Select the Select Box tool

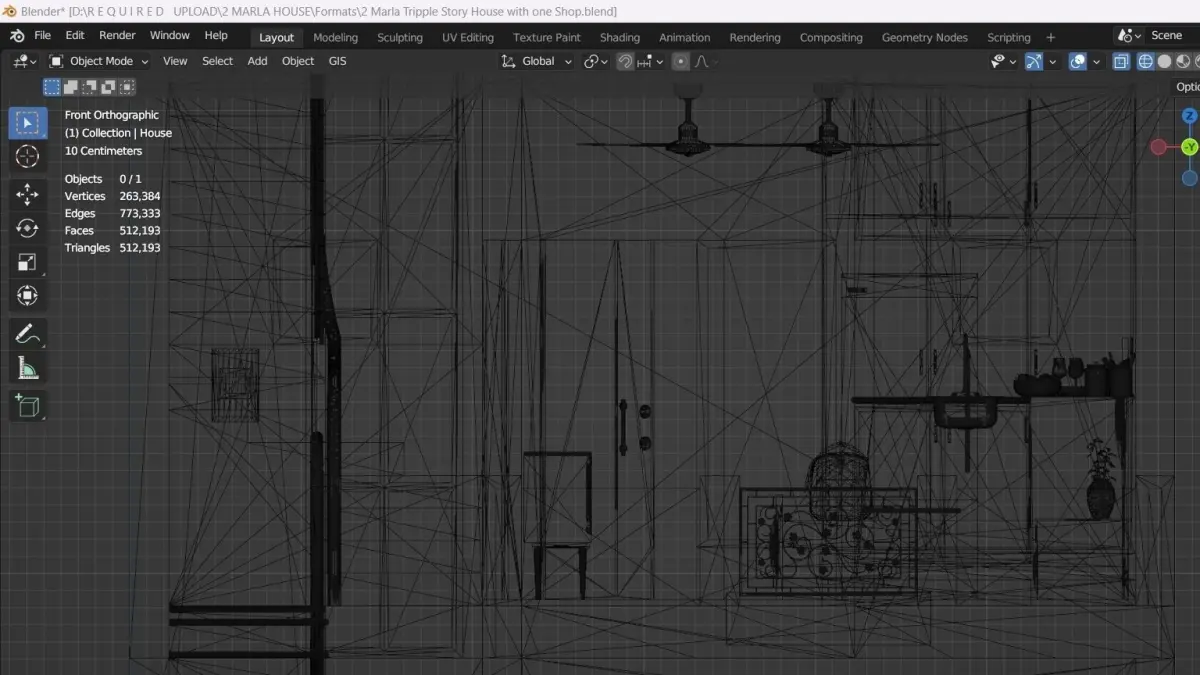coord(27,123)
